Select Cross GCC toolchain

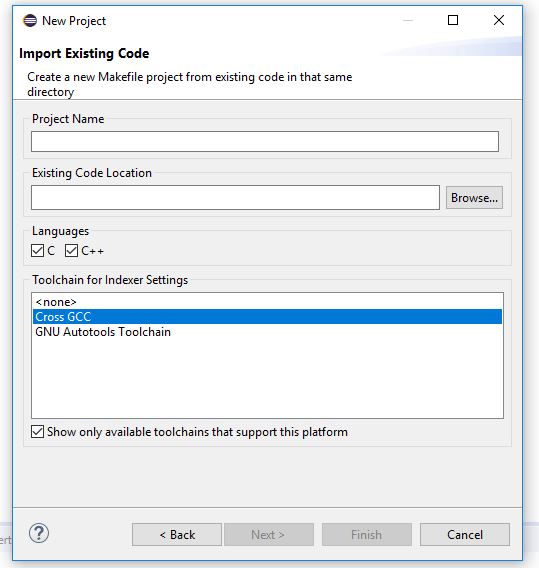pos(267,317)
